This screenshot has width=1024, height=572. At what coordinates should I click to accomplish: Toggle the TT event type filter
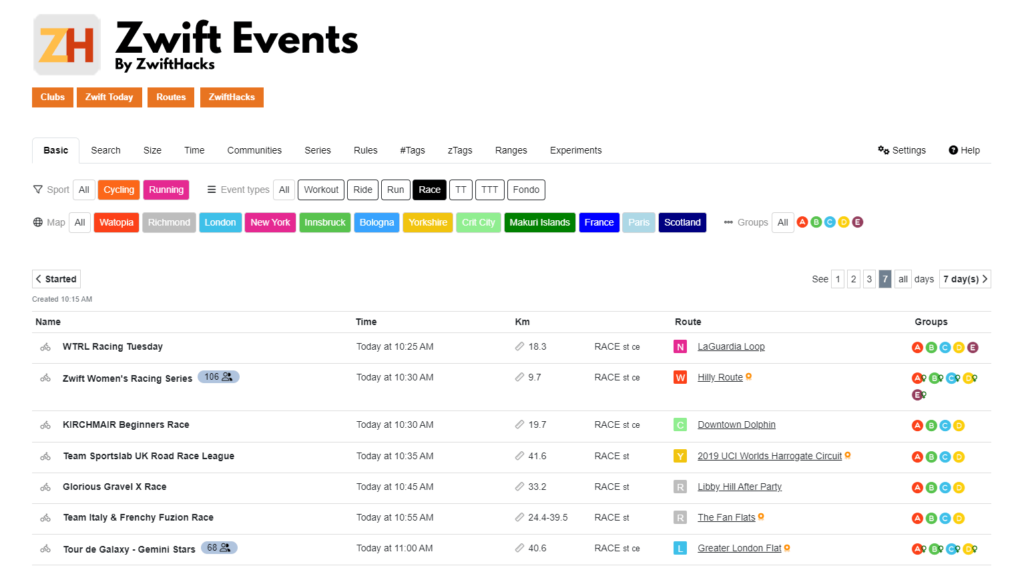click(460, 190)
